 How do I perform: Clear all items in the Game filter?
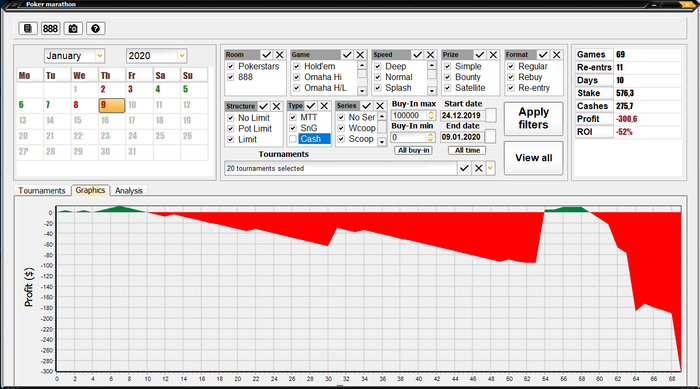pos(360,54)
